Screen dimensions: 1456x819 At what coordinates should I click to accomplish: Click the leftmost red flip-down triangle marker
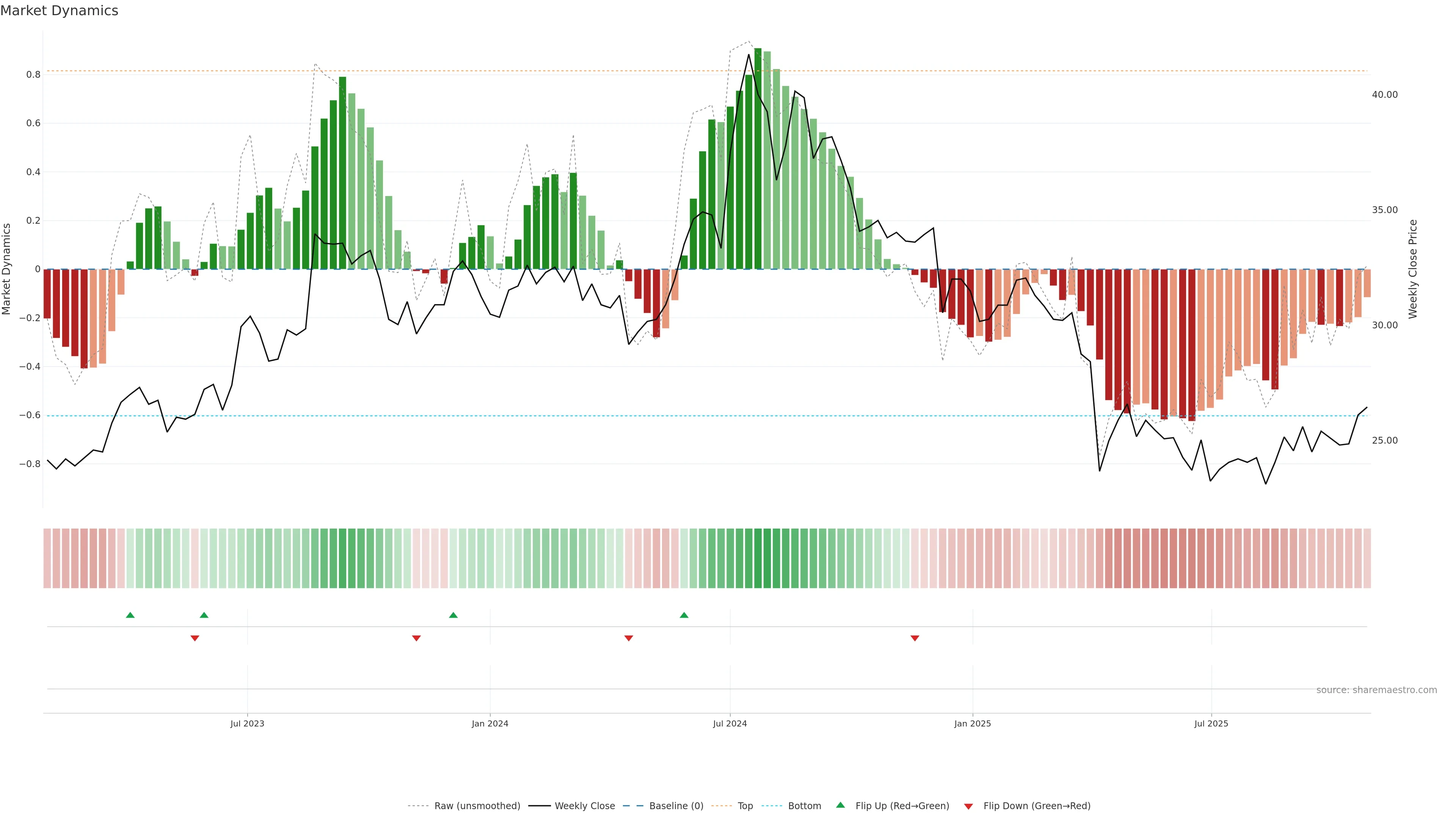(x=195, y=638)
